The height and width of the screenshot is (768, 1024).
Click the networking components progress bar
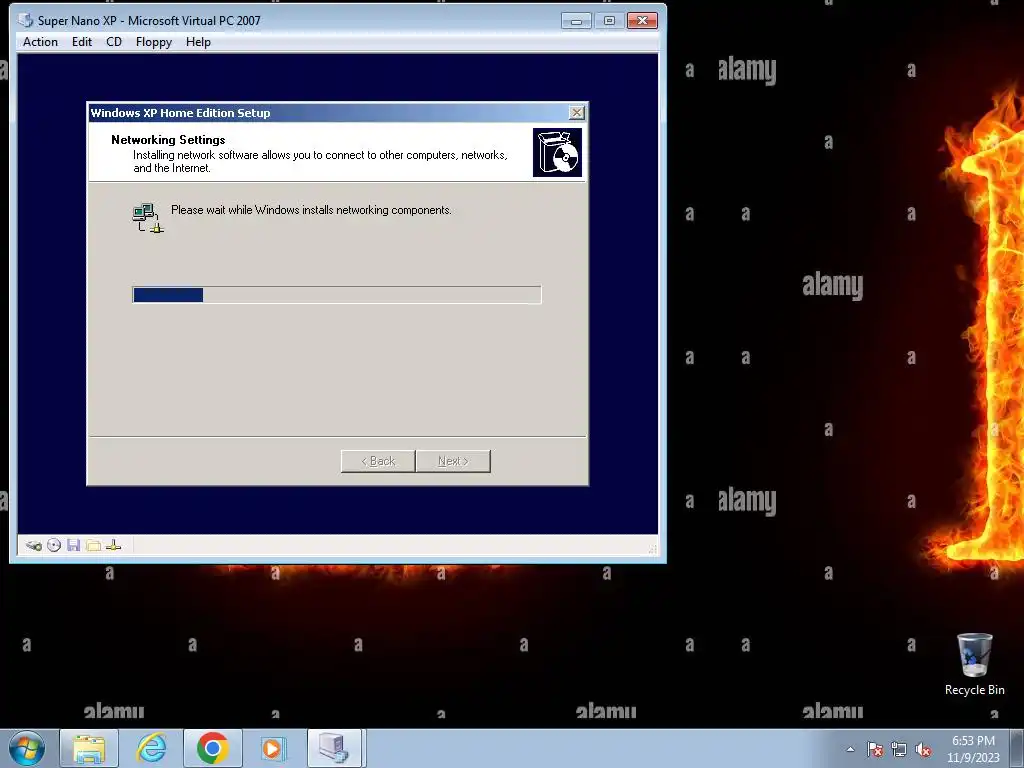tap(337, 295)
